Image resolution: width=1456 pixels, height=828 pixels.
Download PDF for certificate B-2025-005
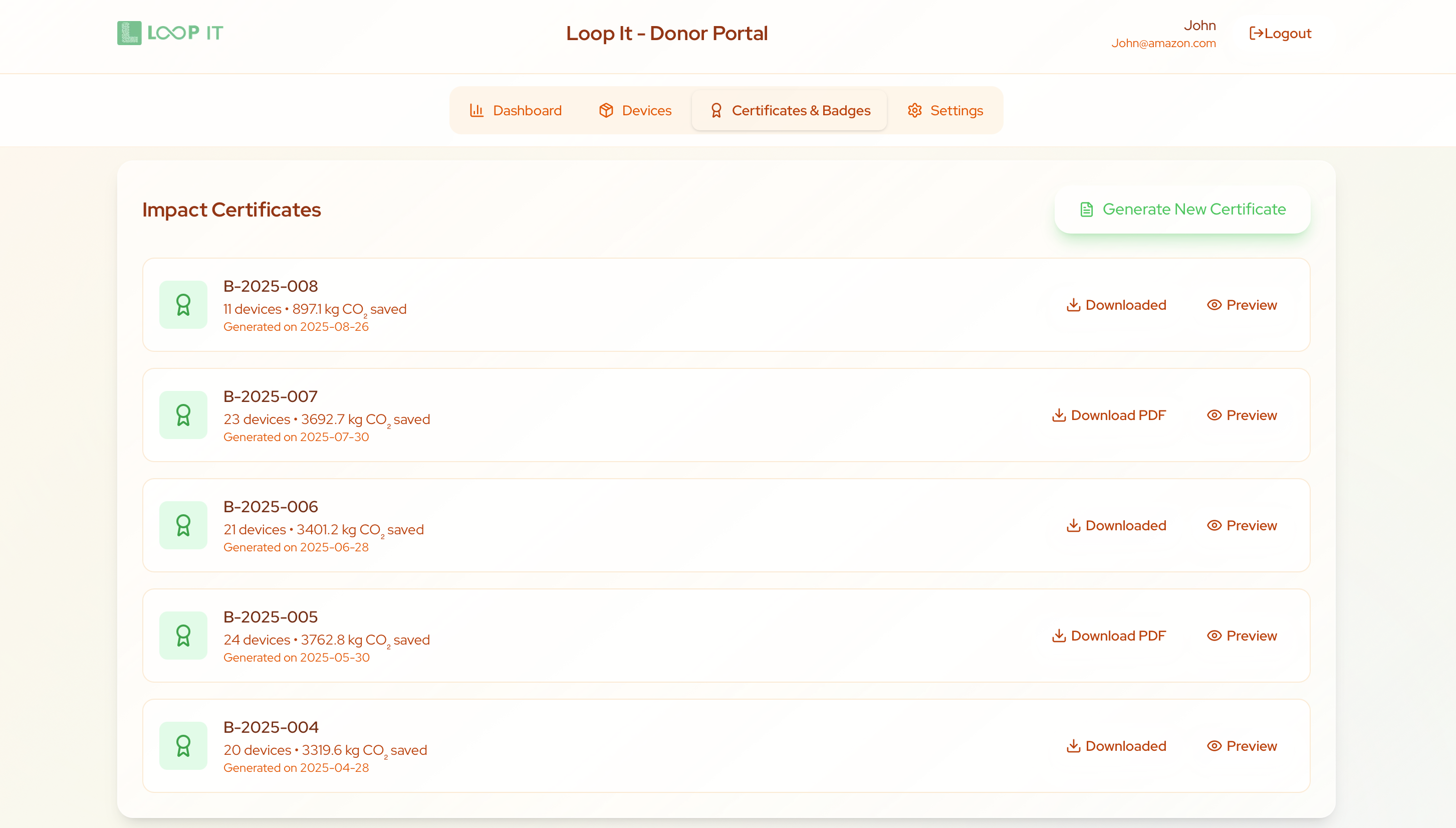tap(1109, 636)
